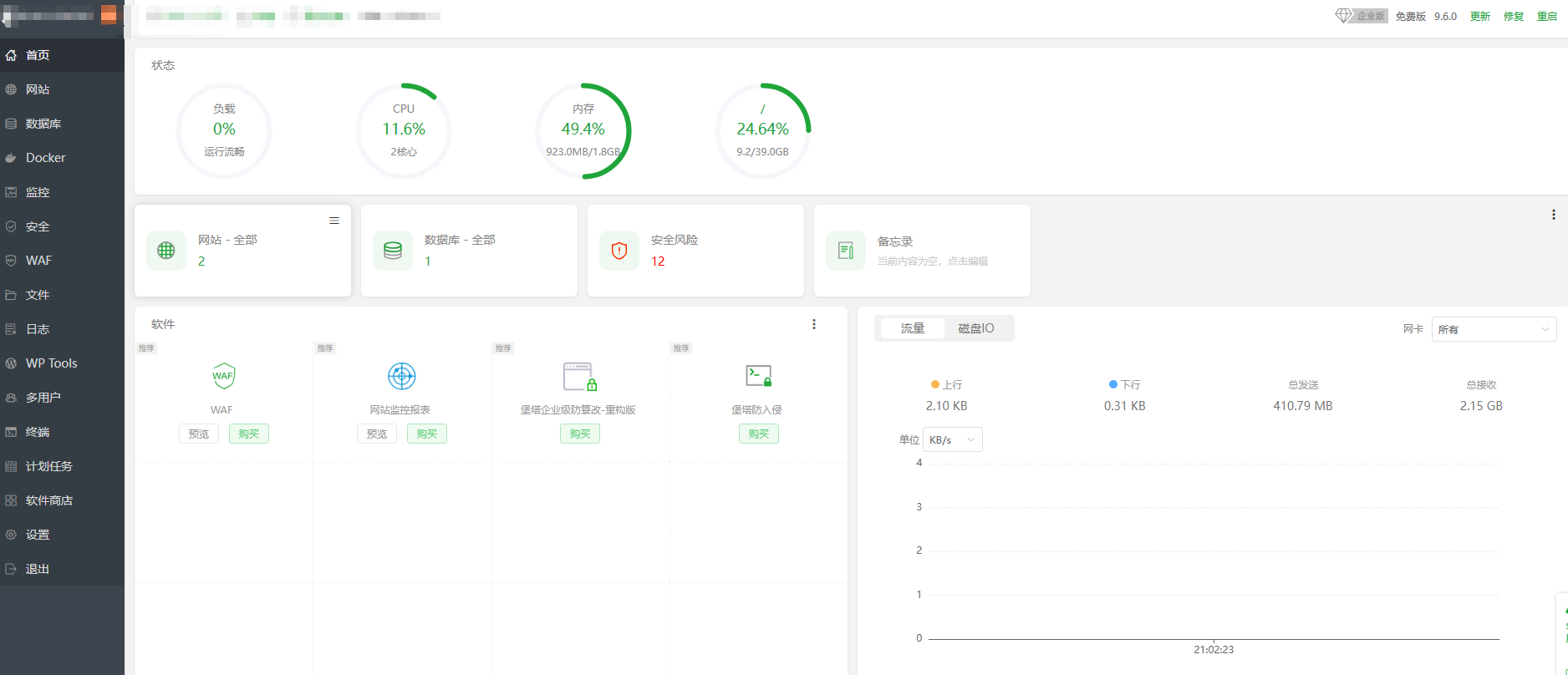This screenshot has width=1568, height=675.
Task: Click the 更新 link at top right
Action: click(1480, 16)
